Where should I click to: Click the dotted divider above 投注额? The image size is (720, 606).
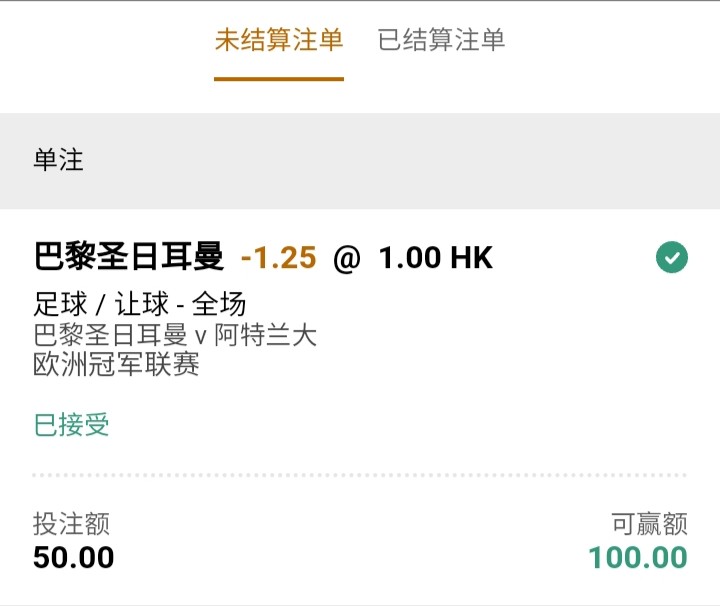coord(360,475)
